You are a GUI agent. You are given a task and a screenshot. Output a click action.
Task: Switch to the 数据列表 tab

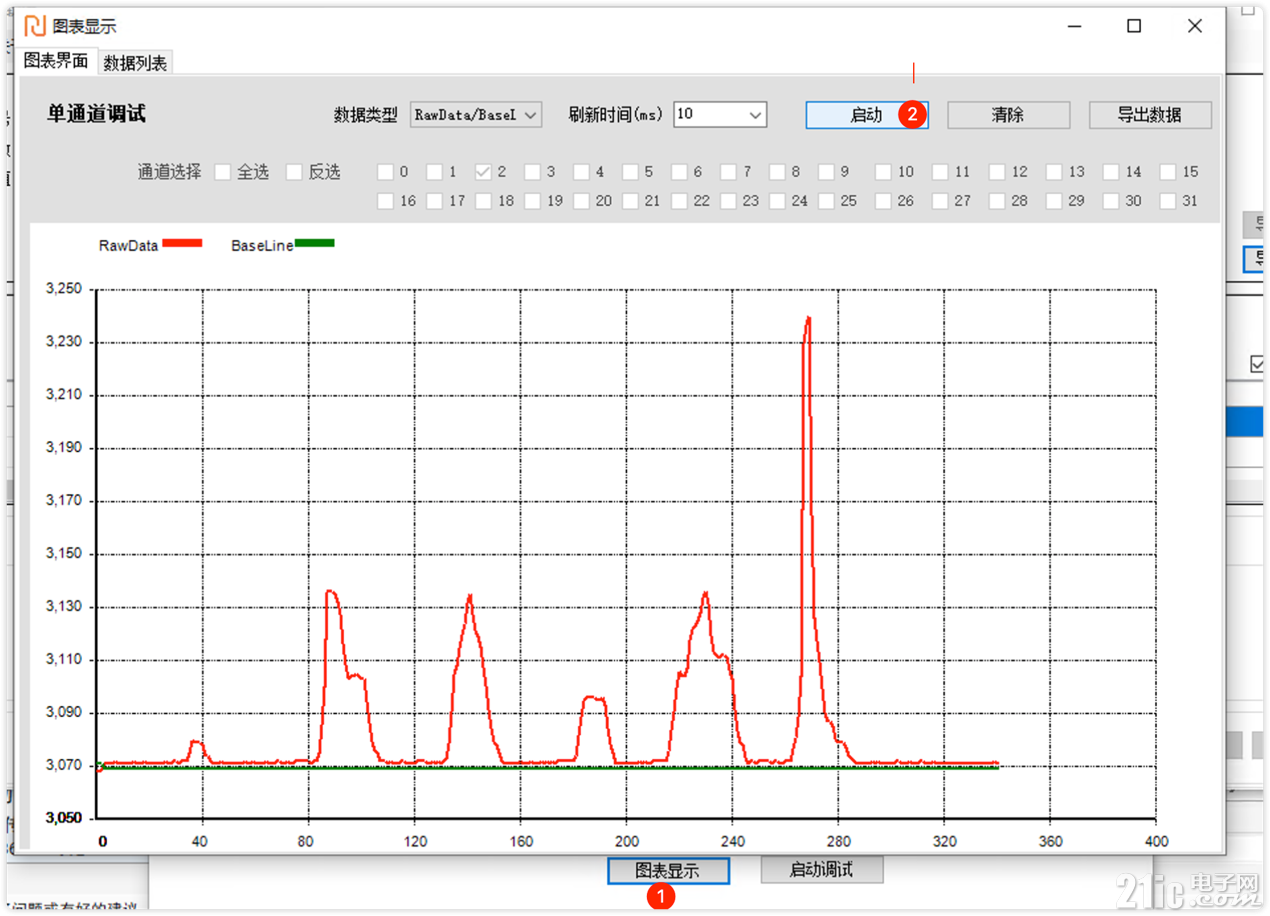coord(136,62)
